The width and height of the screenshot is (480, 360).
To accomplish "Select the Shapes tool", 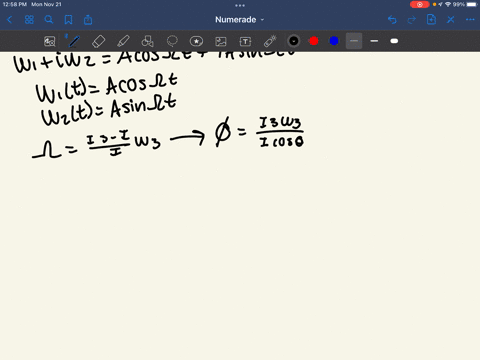I will coord(147,41).
